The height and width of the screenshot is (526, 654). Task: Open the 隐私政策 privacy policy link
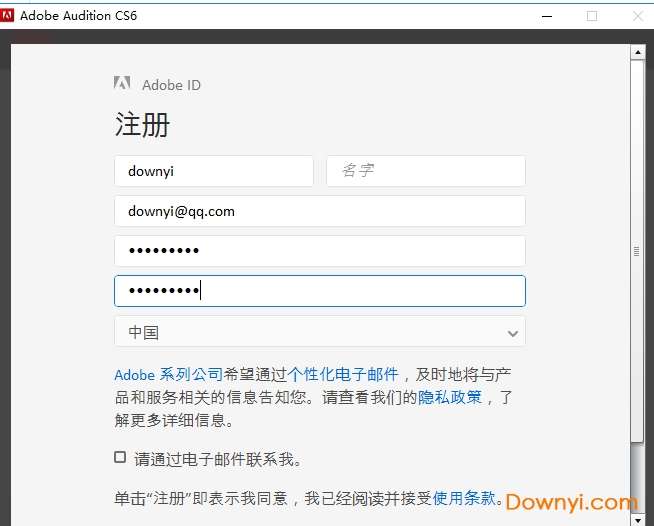450,397
